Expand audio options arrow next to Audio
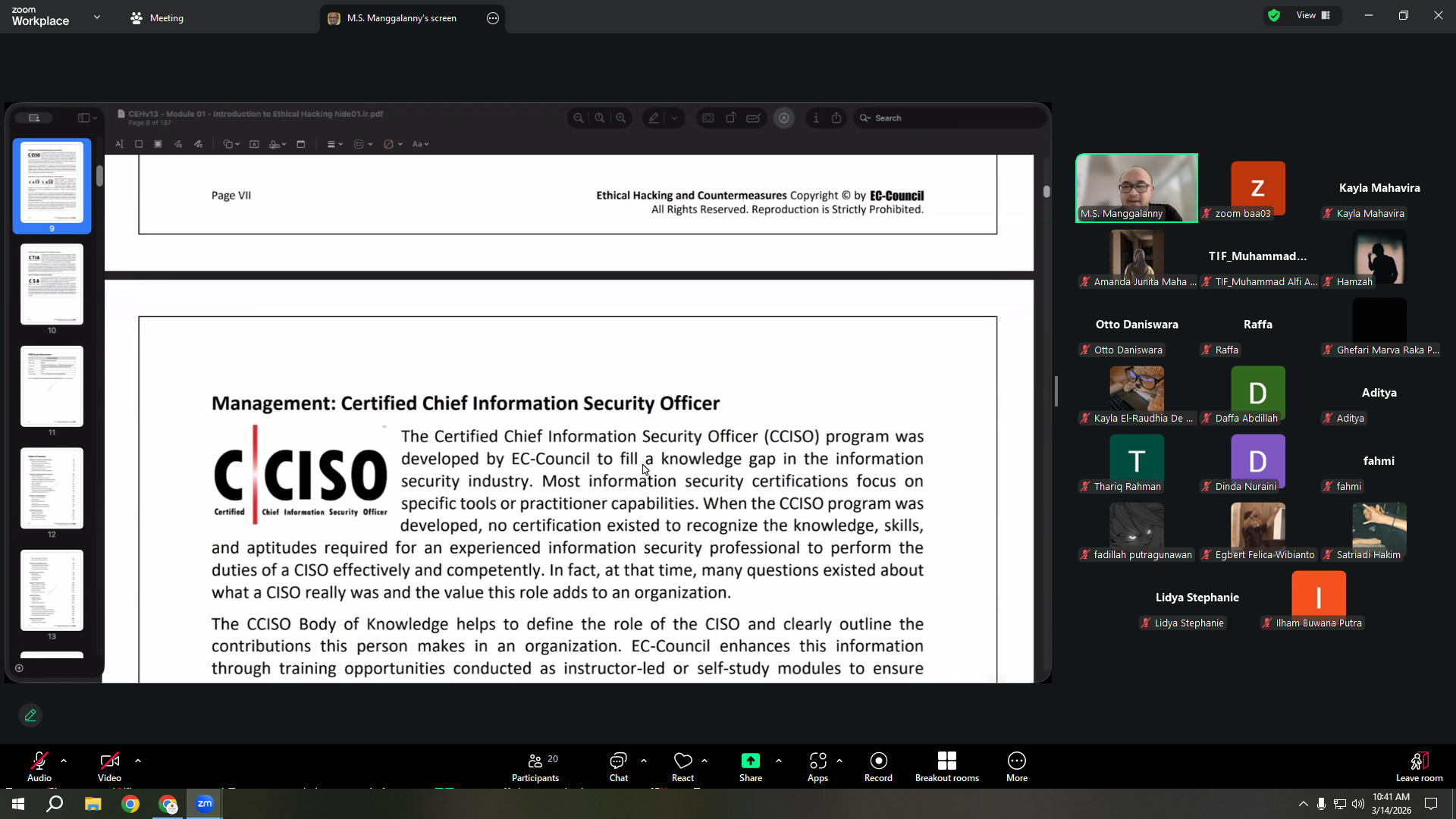This screenshot has width=1456, height=819. (x=64, y=761)
